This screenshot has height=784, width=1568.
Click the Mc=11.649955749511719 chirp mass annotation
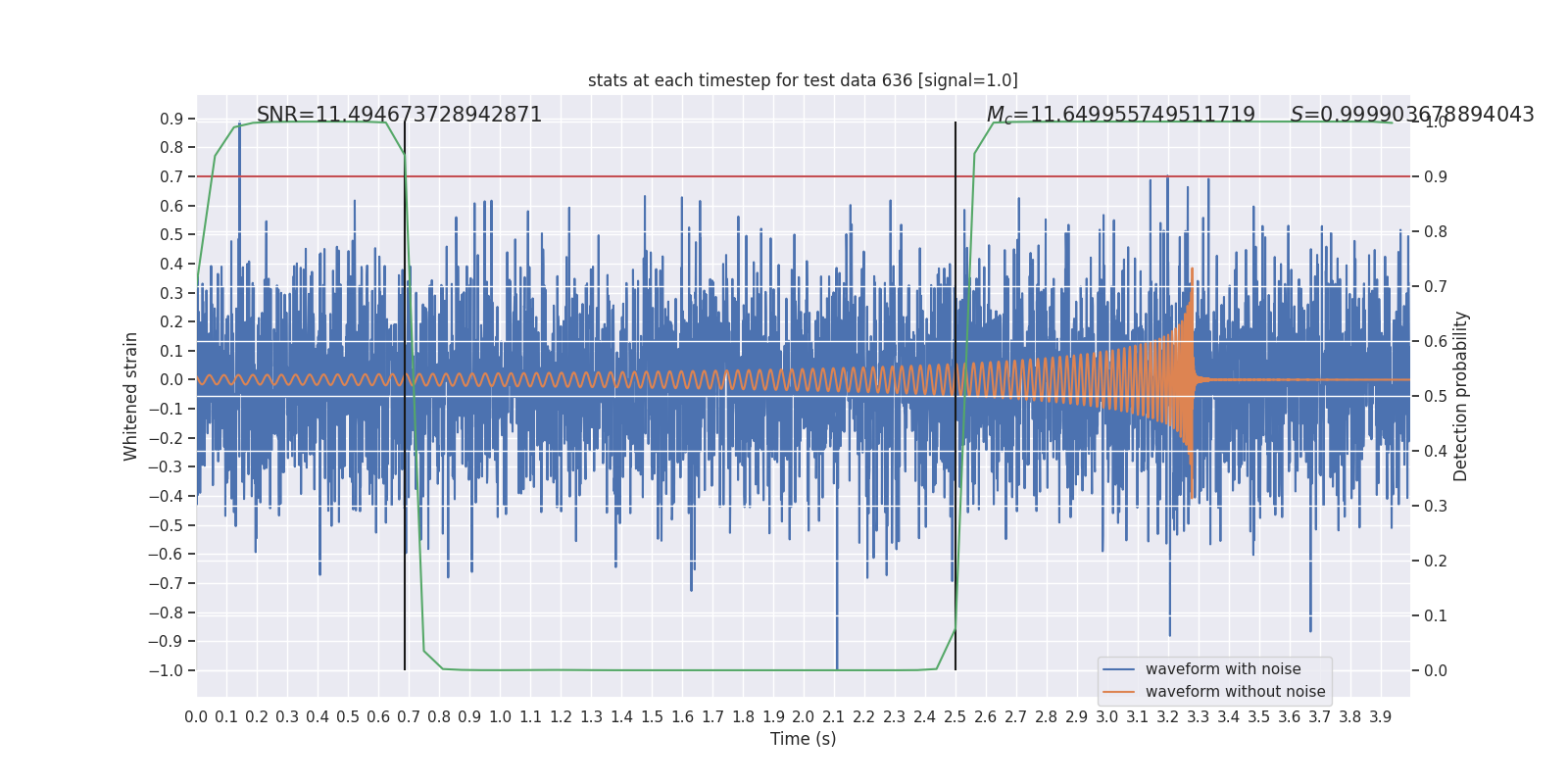pos(1120,115)
